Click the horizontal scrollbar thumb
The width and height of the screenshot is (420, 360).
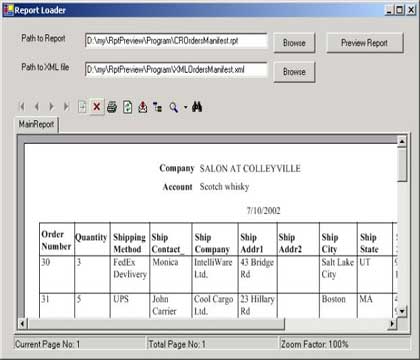click(x=156, y=323)
